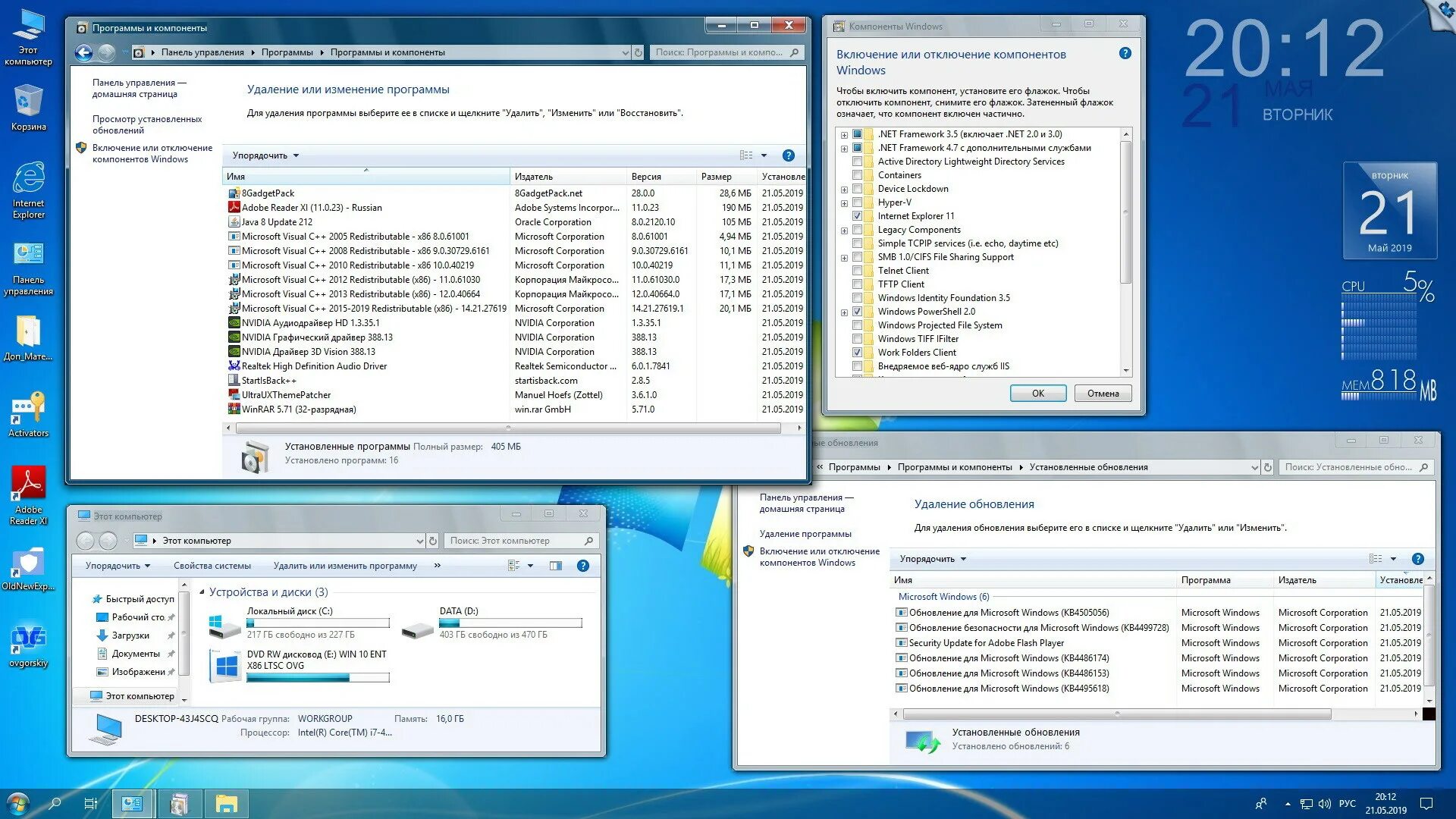
Task: Open View installed updates link
Action: point(146,124)
